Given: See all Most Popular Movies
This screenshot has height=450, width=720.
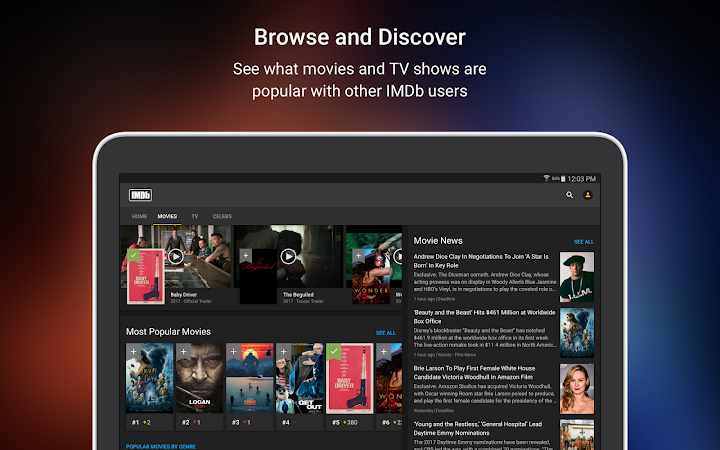Looking at the screenshot, I should pos(386,333).
